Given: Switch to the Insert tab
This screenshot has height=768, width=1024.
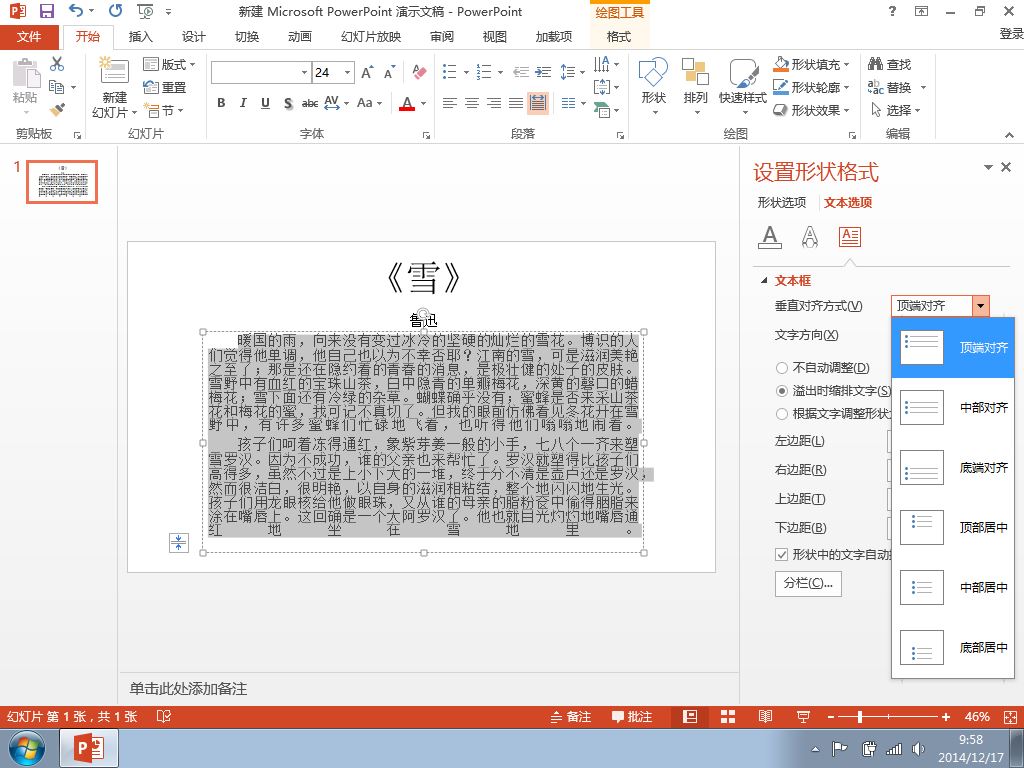Looking at the screenshot, I should (x=140, y=37).
